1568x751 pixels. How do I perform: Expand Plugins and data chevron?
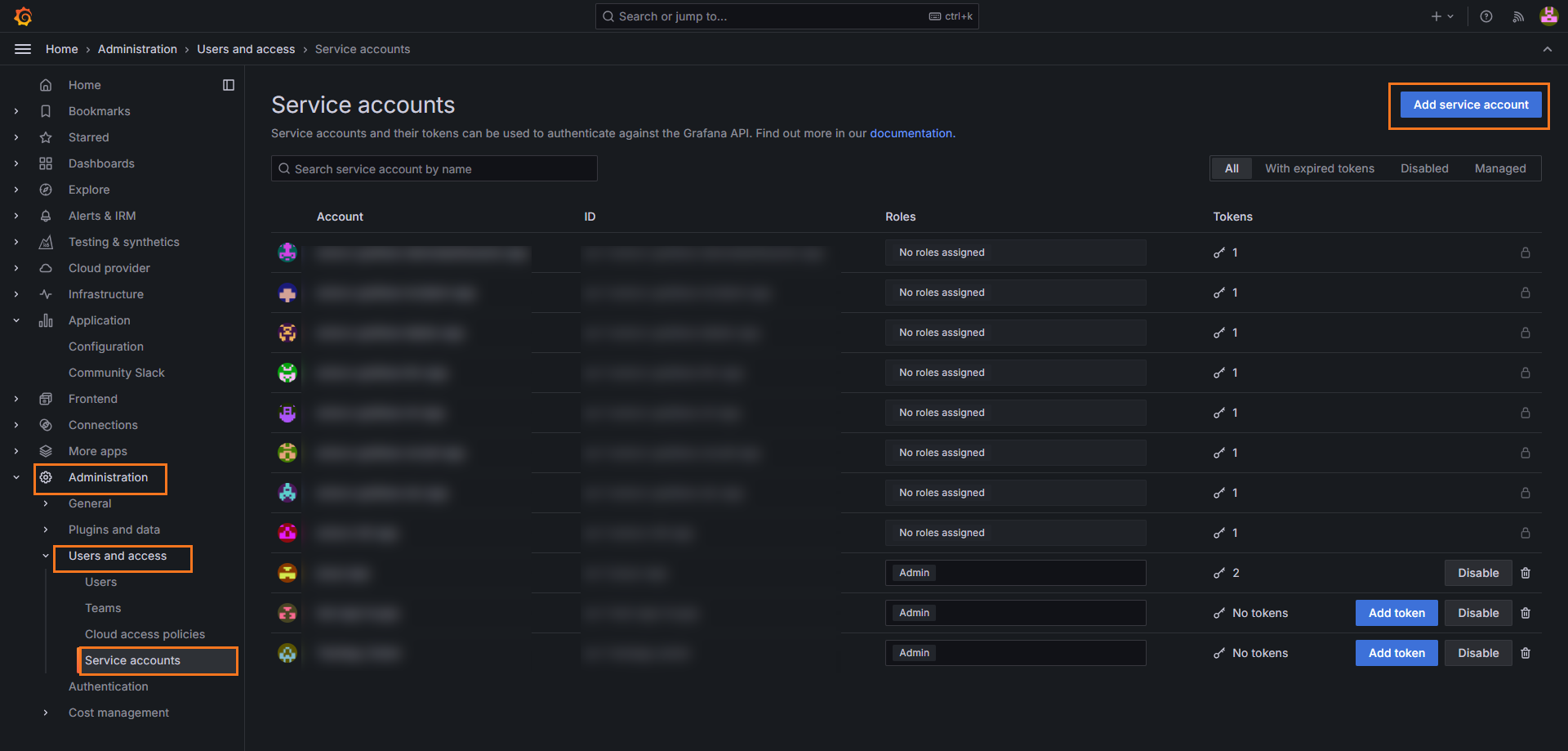(46, 530)
